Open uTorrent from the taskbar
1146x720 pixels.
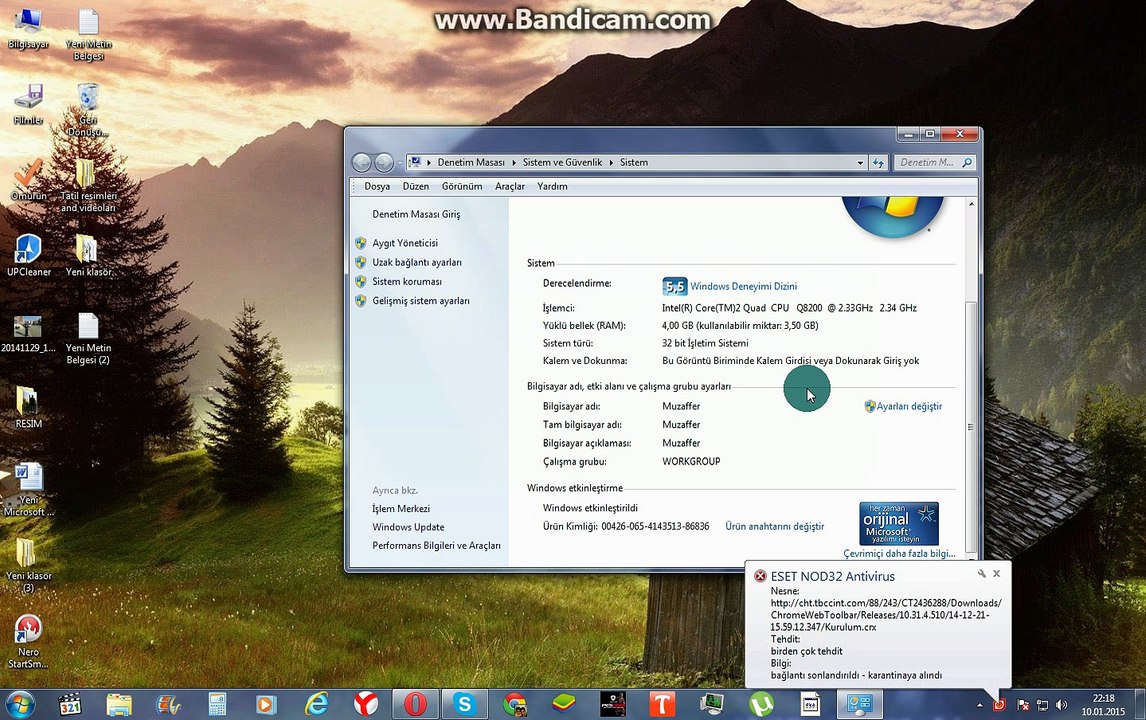pyautogui.click(x=761, y=705)
